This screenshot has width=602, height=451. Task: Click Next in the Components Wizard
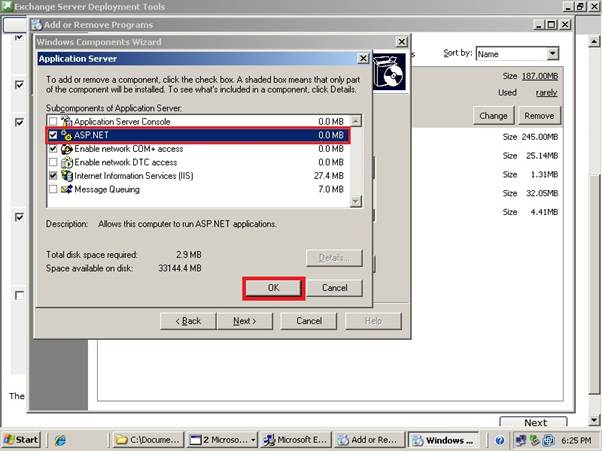point(245,321)
